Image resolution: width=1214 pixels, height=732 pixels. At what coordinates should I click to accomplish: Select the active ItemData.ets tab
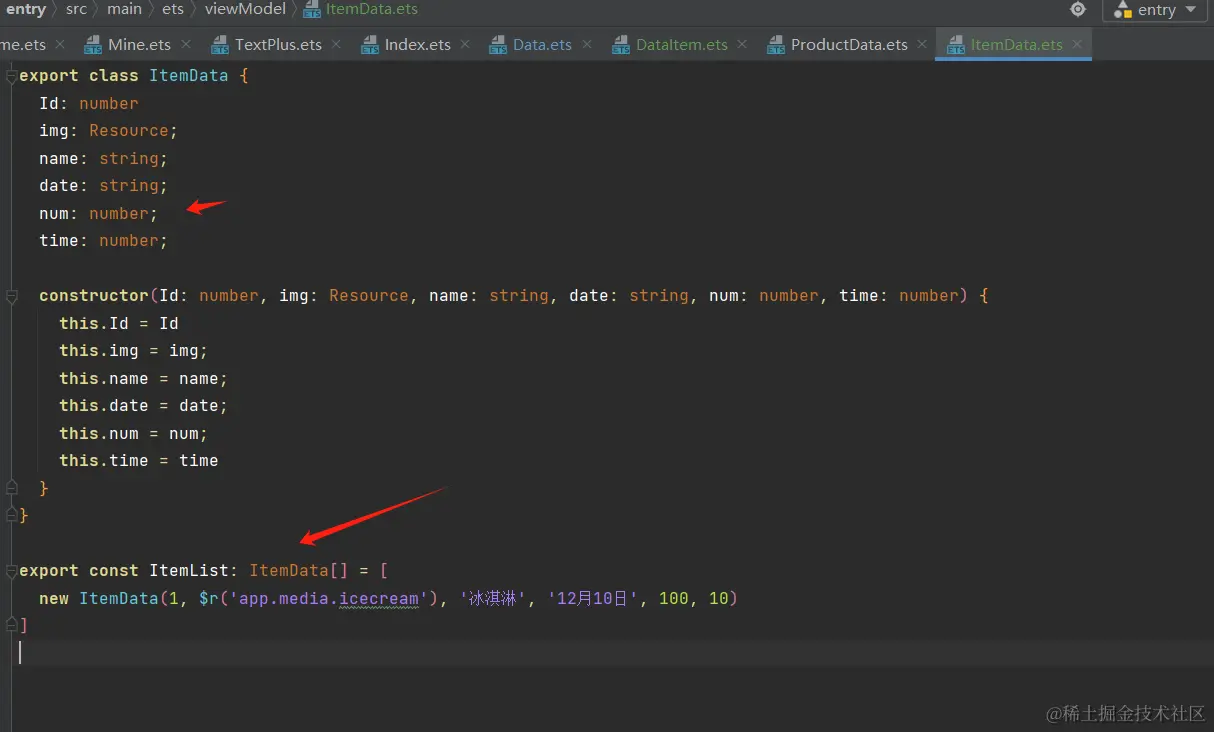[x=1016, y=44]
